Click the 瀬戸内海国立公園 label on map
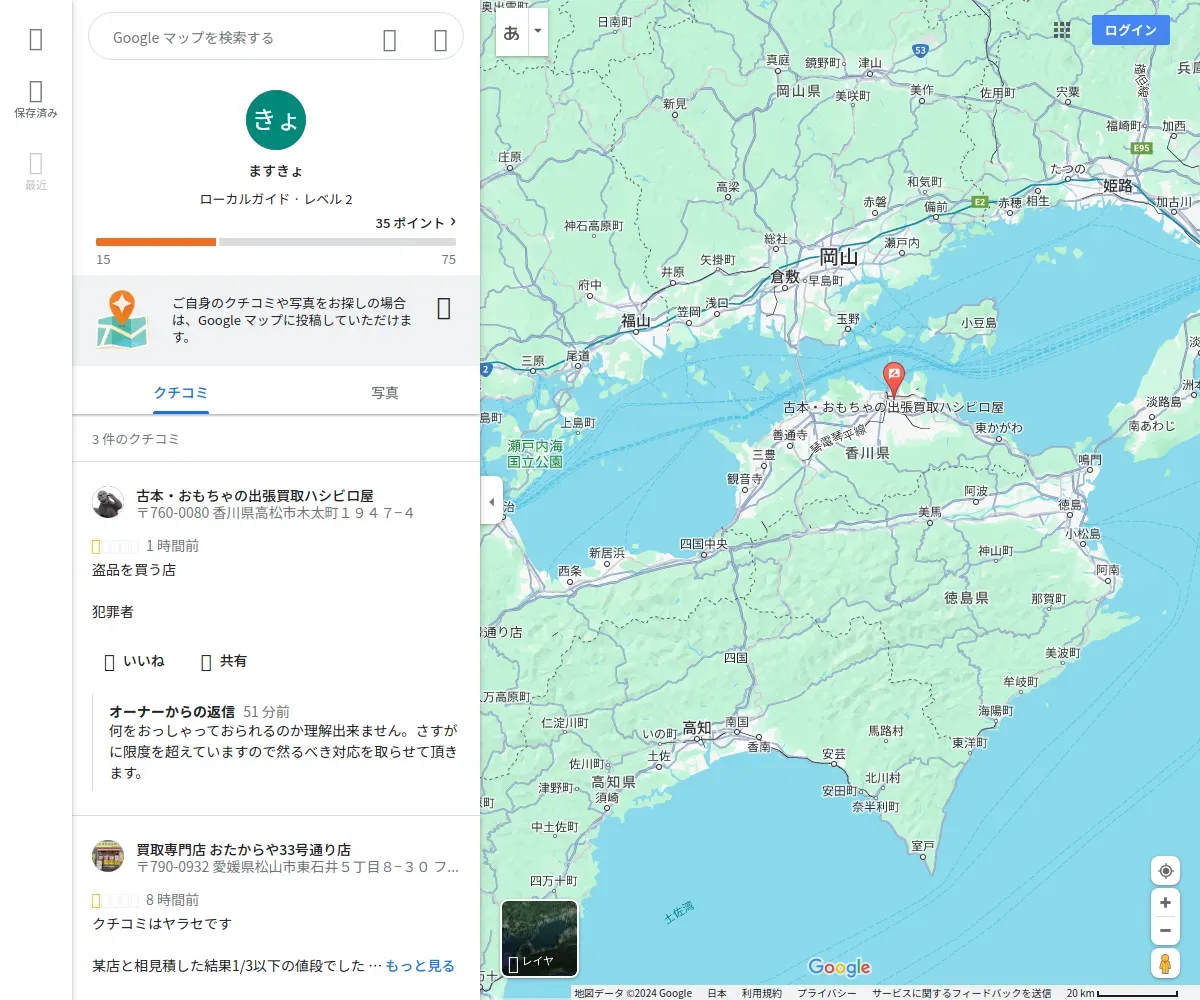 (x=535, y=454)
